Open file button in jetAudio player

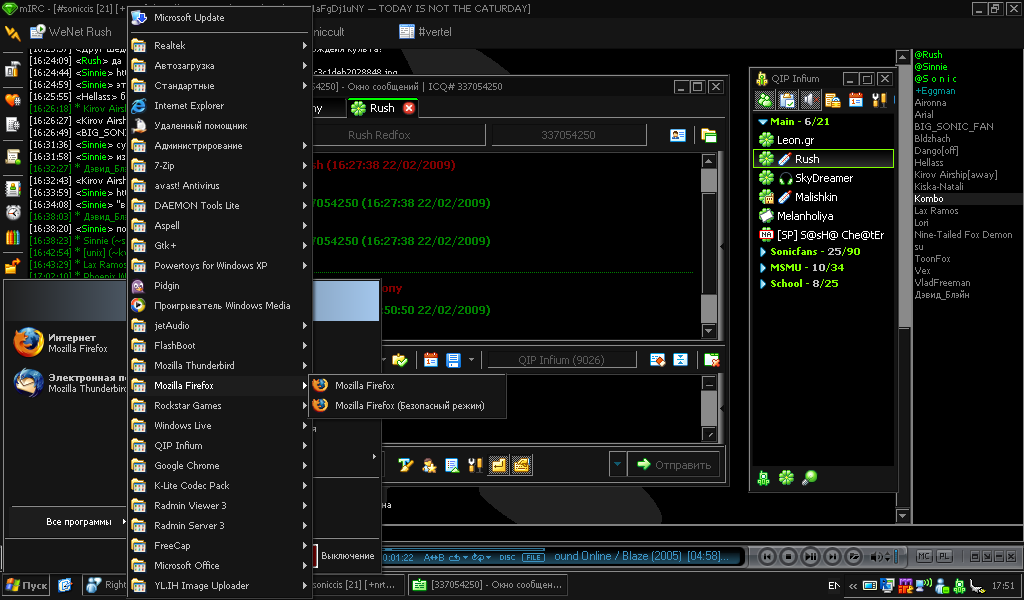[854, 556]
